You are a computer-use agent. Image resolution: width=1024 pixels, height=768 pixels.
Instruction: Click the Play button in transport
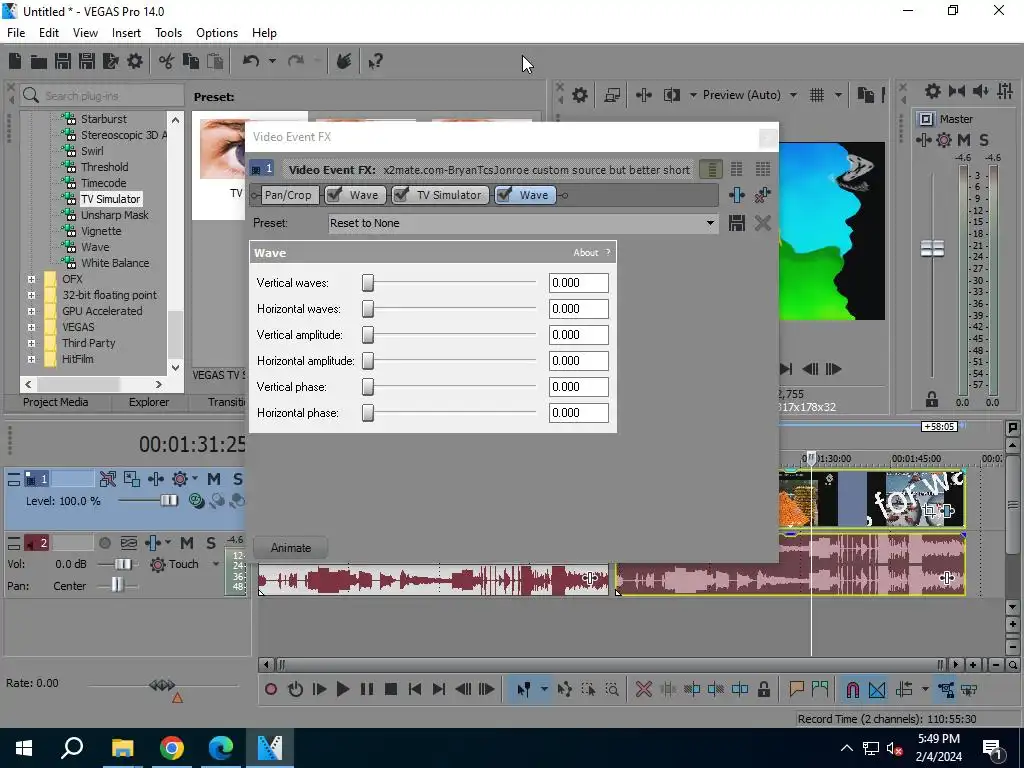pyautogui.click(x=342, y=689)
